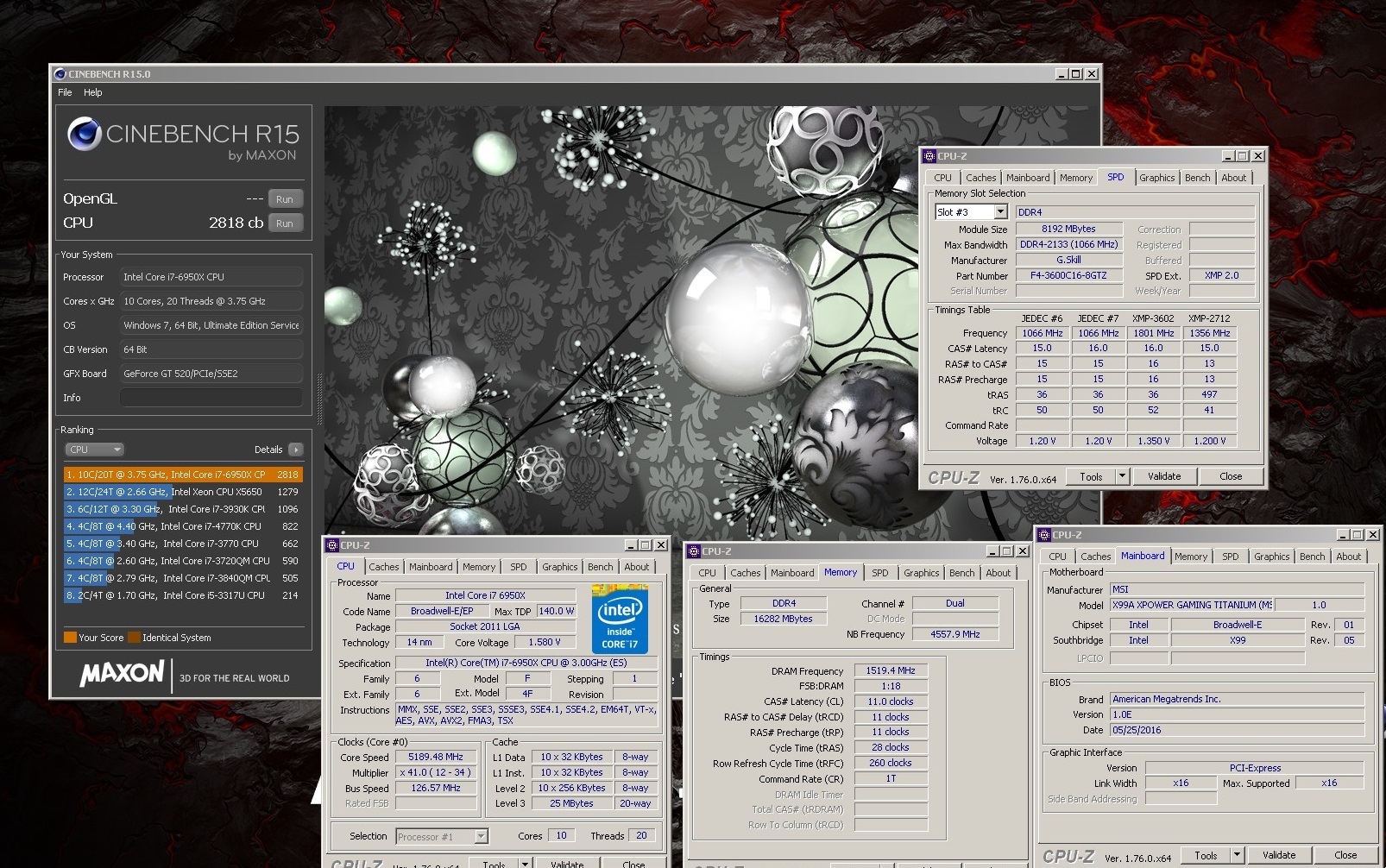Open the Tools dropdown arrow in Mainboard window

1237,855
